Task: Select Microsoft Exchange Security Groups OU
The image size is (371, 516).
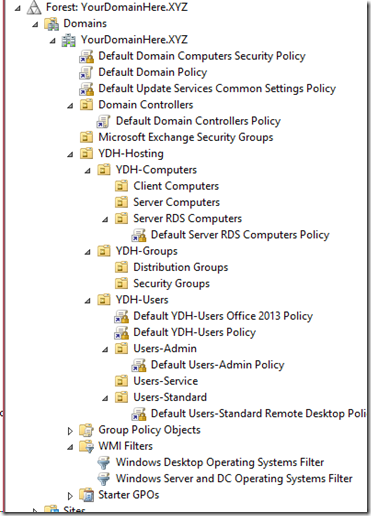Action: [186, 137]
